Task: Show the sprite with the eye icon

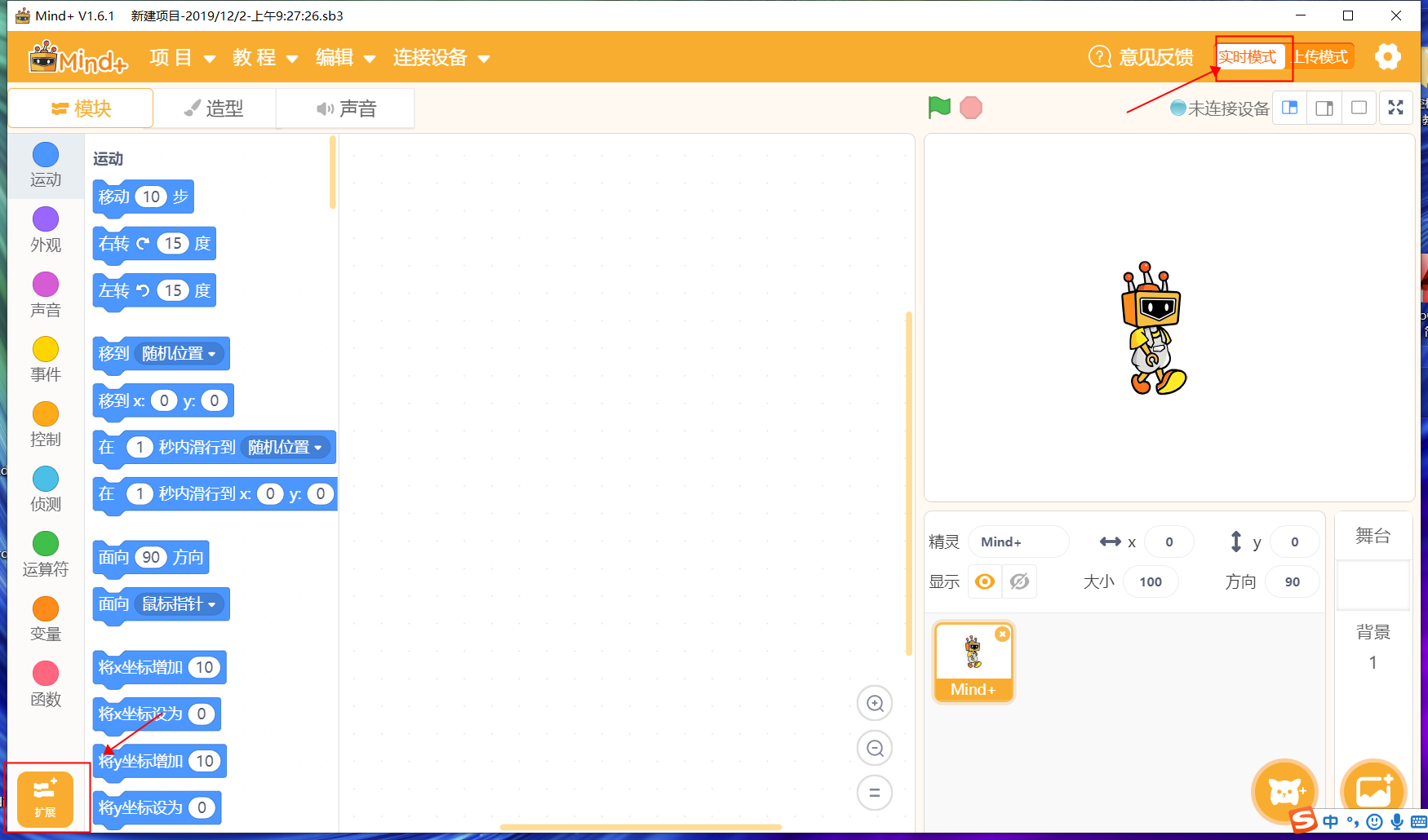Action: [x=985, y=581]
